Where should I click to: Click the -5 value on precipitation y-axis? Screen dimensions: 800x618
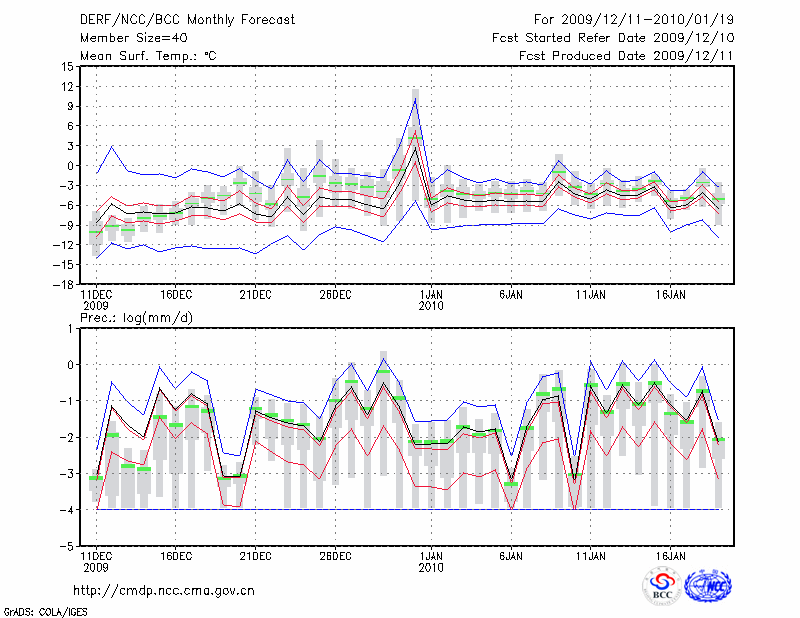pos(66,547)
